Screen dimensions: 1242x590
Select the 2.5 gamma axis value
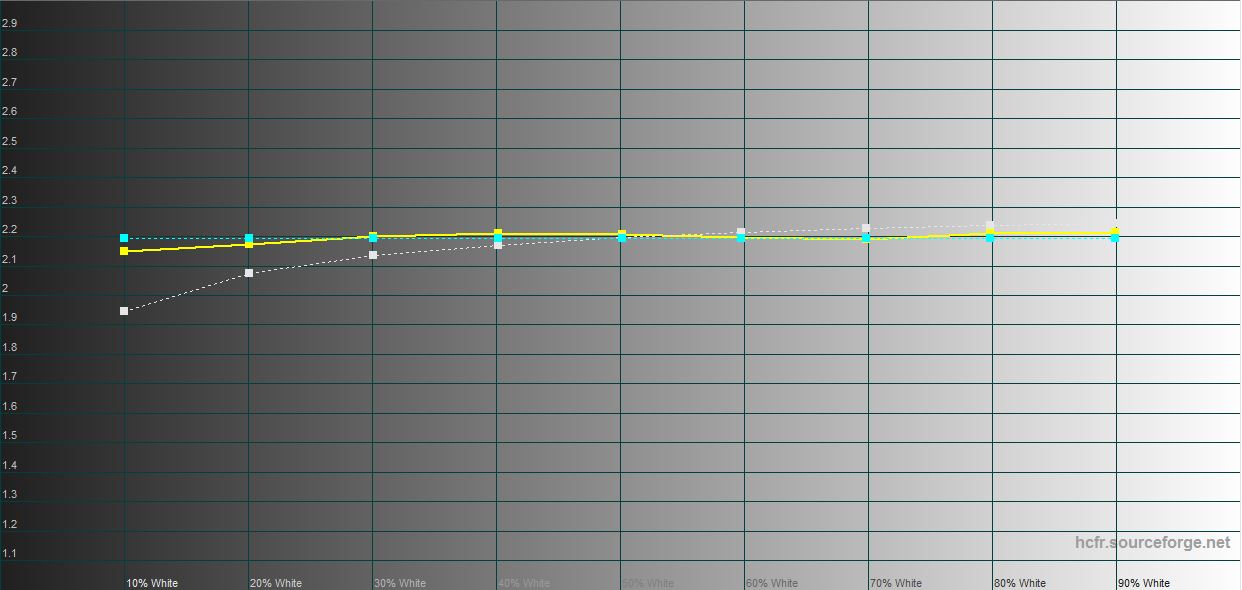[9, 141]
